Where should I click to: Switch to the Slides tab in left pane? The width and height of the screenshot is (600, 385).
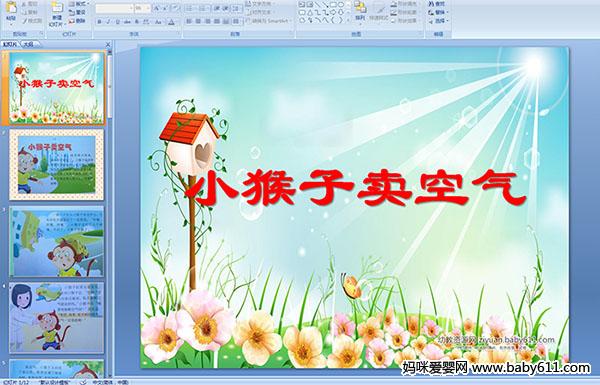10,44
